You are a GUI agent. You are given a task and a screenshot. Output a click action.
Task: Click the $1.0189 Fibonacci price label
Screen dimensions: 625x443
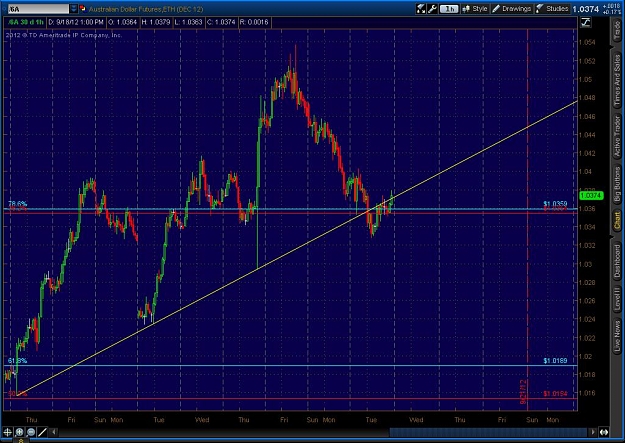555,360
